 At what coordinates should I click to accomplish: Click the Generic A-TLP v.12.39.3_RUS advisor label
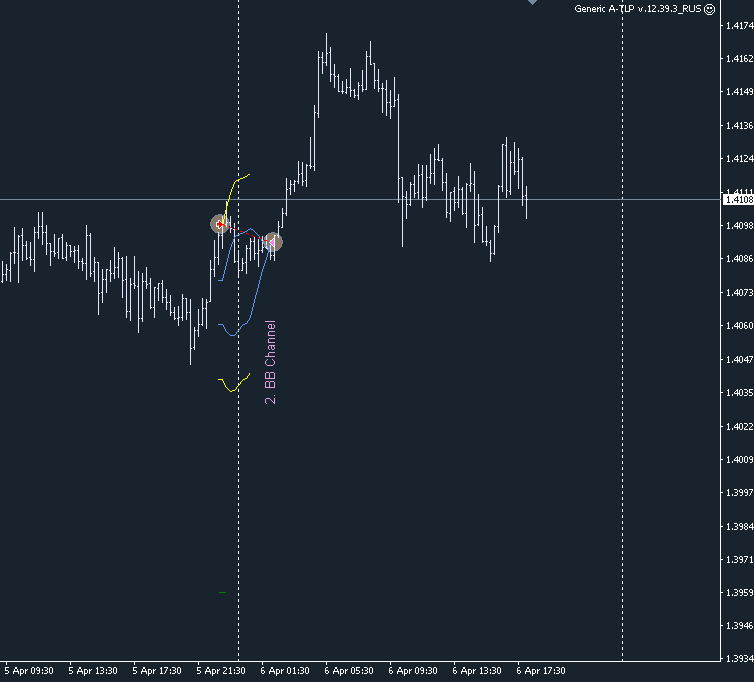pyautogui.click(x=638, y=9)
